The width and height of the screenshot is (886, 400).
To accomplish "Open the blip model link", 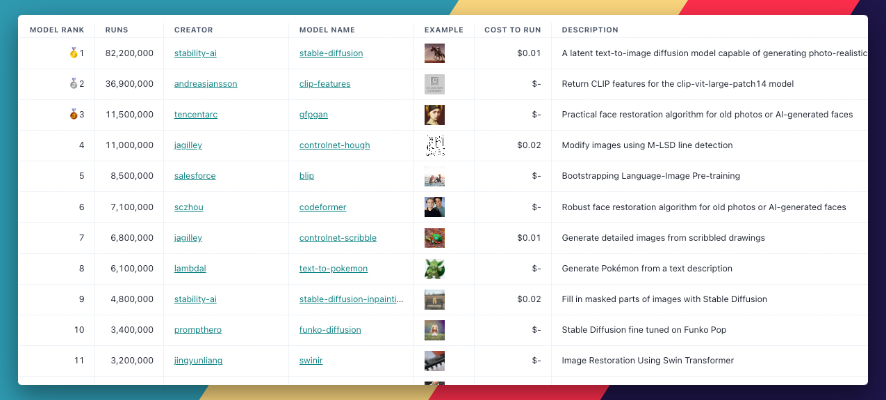I will click(307, 176).
